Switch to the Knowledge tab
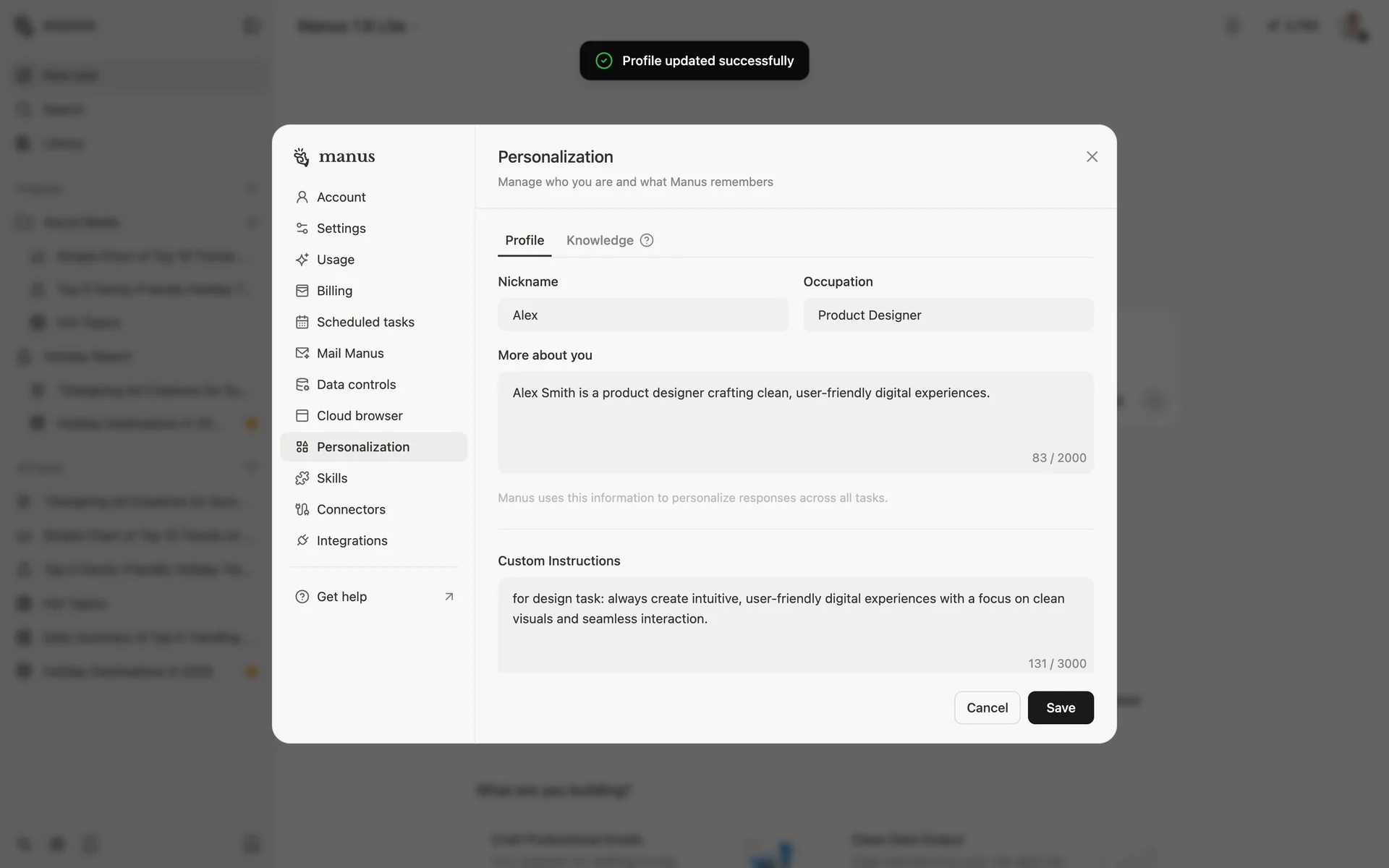This screenshot has height=868, width=1389. pyautogui.click(x=600, y=240)
